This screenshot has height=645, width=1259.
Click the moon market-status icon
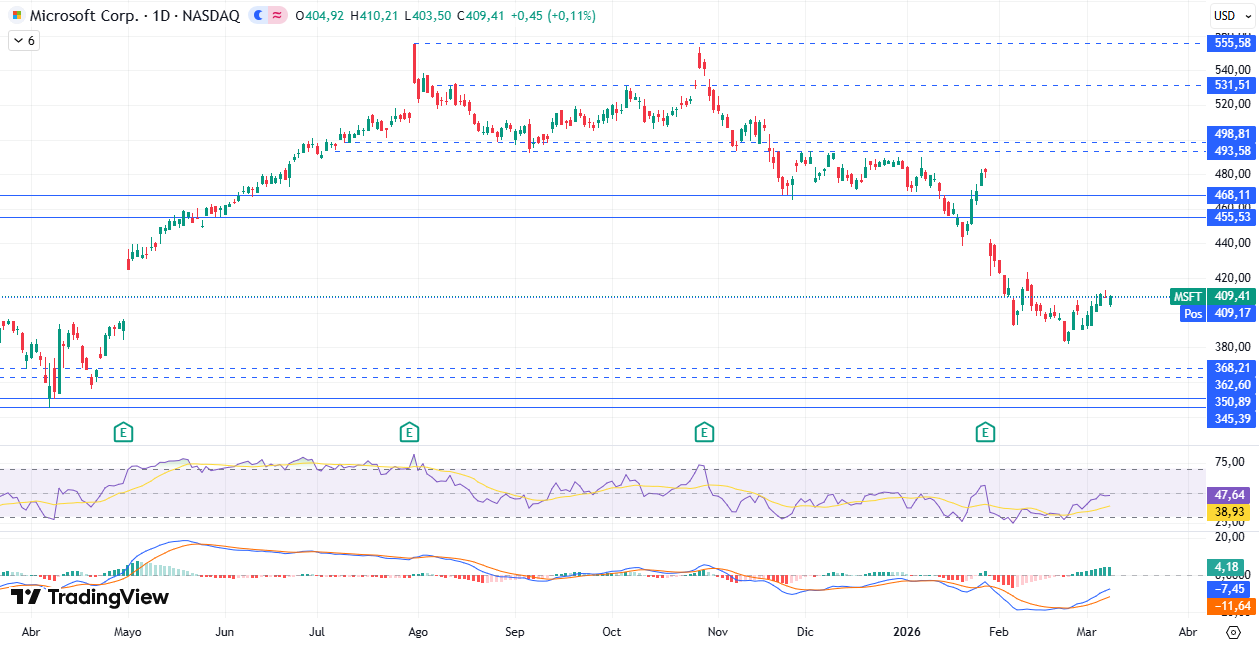[x=258, y=16]
